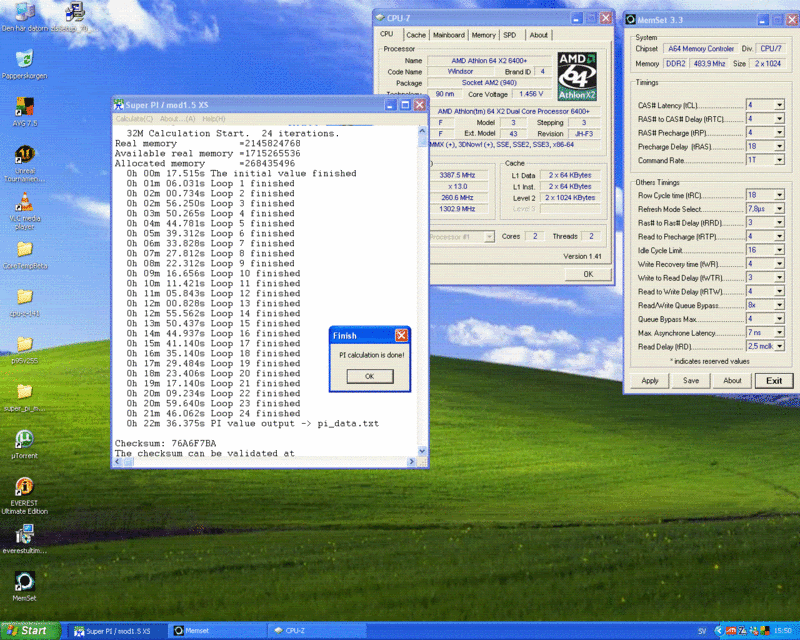Viewport: 800px width, 640px height.
Task: Click the Save button in MemSet
Action: point(691,381)
